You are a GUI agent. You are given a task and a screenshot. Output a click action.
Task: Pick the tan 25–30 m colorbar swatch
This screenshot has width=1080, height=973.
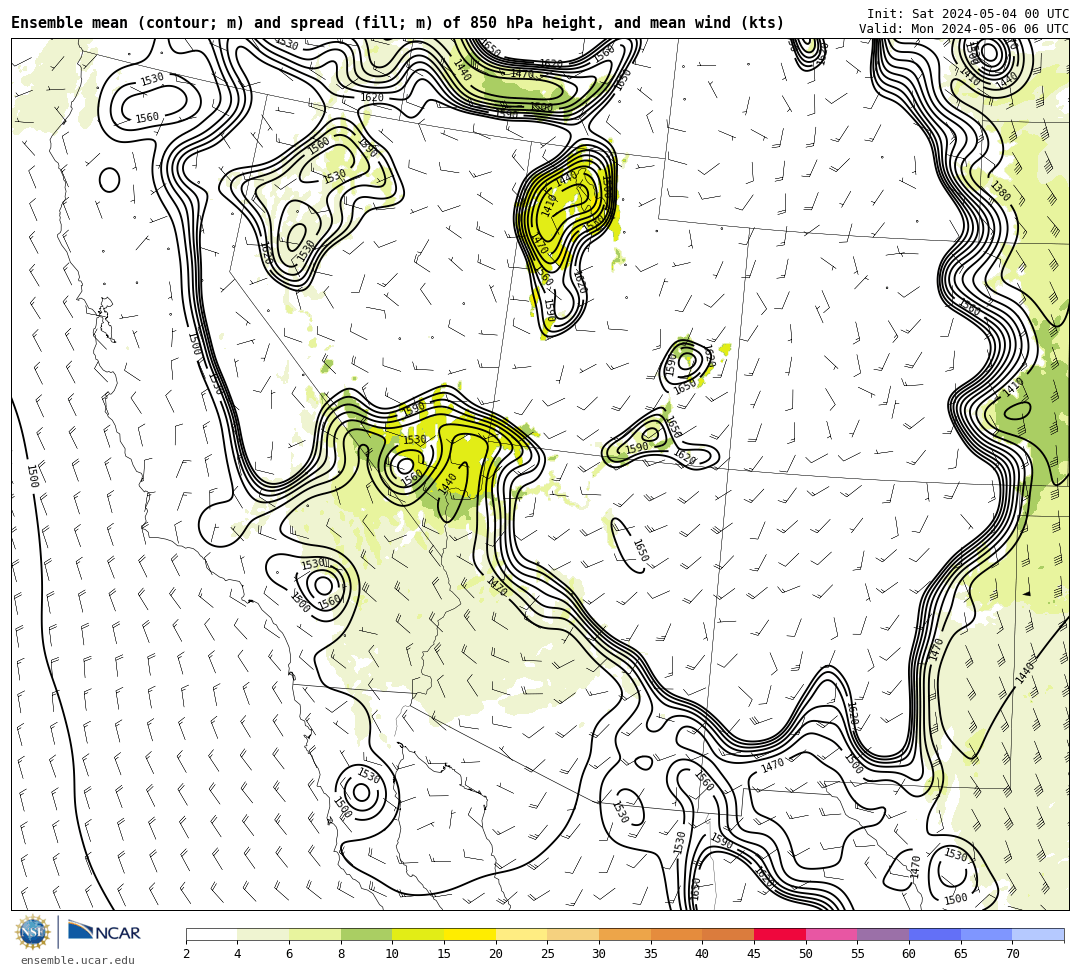(573, 934)
